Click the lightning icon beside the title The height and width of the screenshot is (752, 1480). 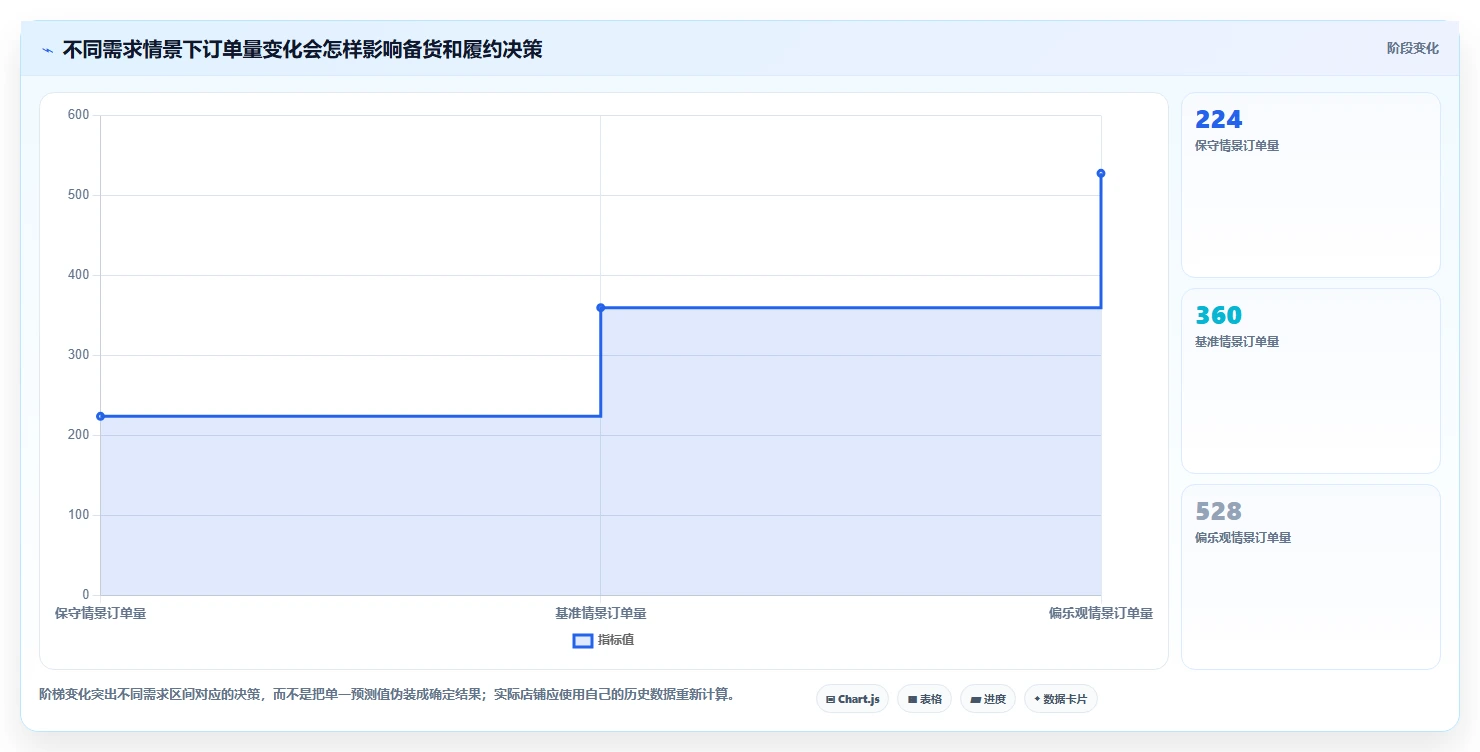coord(47,49)
